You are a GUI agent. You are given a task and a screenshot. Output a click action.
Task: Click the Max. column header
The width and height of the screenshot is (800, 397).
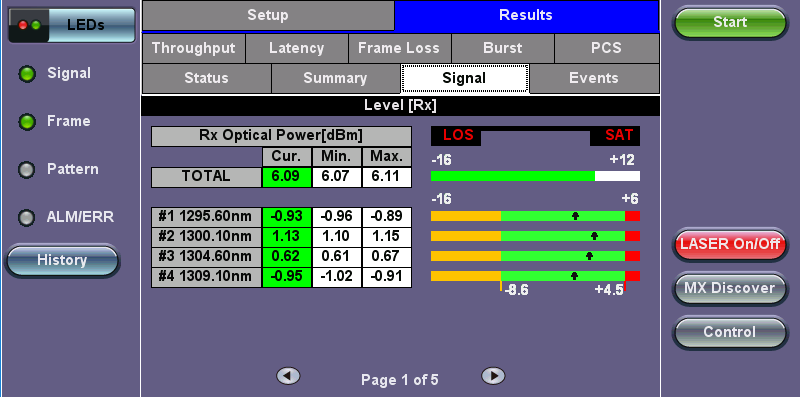pyautogui.click(x=387, y=157)
